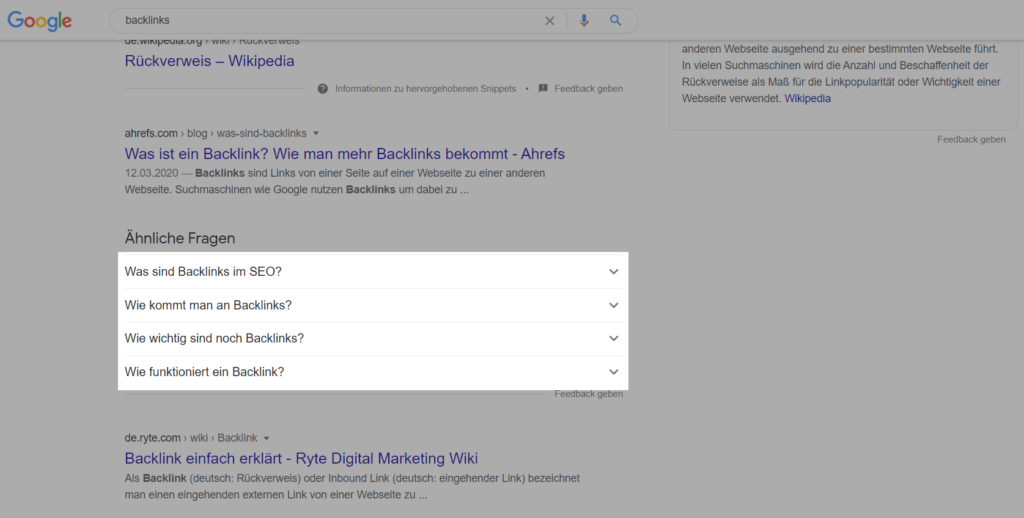Click the question mark icon next to snippet information

click(323, 88)
